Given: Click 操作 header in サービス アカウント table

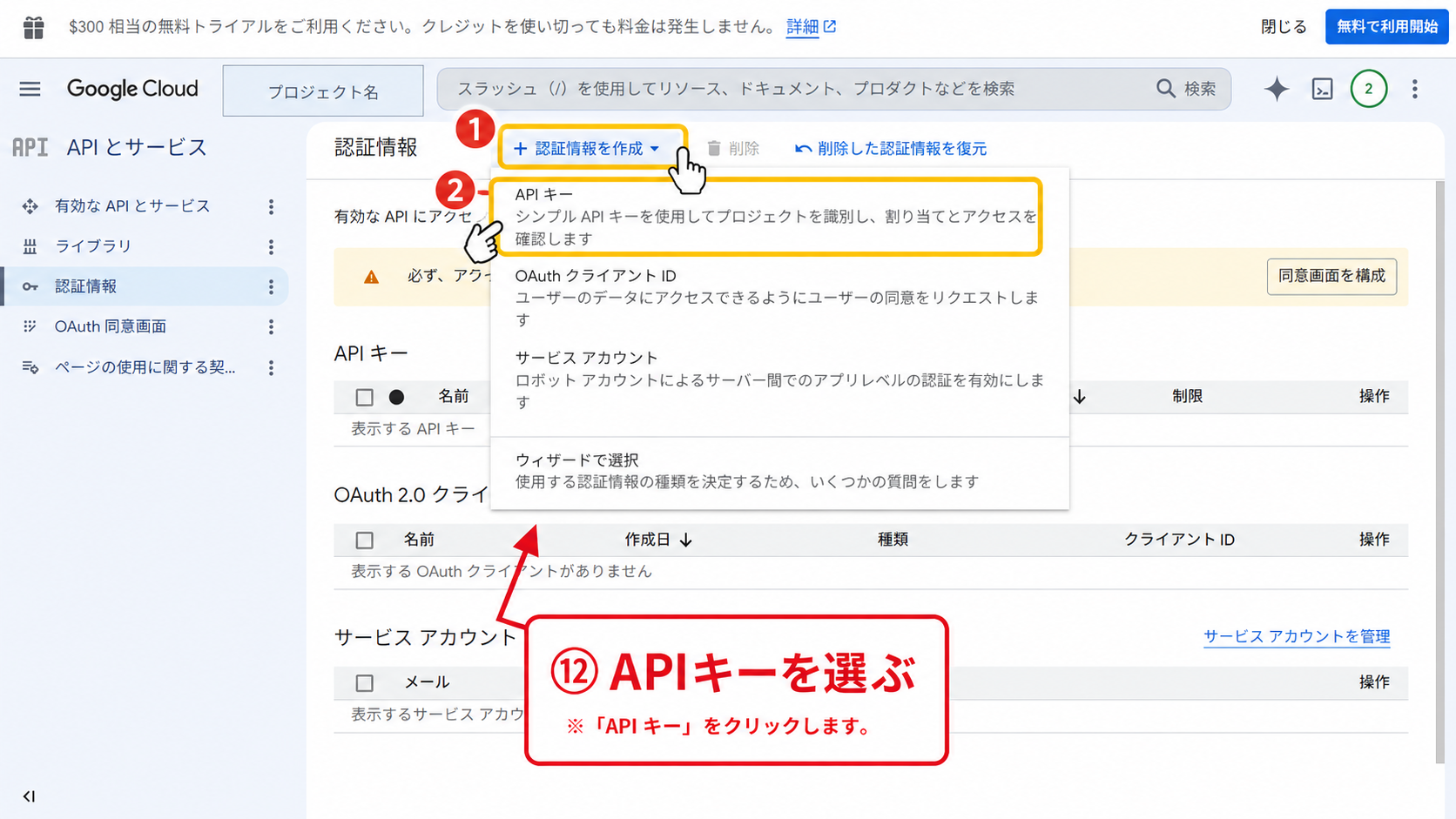Looking at the screenshot, I should (x=1374, y=682).
